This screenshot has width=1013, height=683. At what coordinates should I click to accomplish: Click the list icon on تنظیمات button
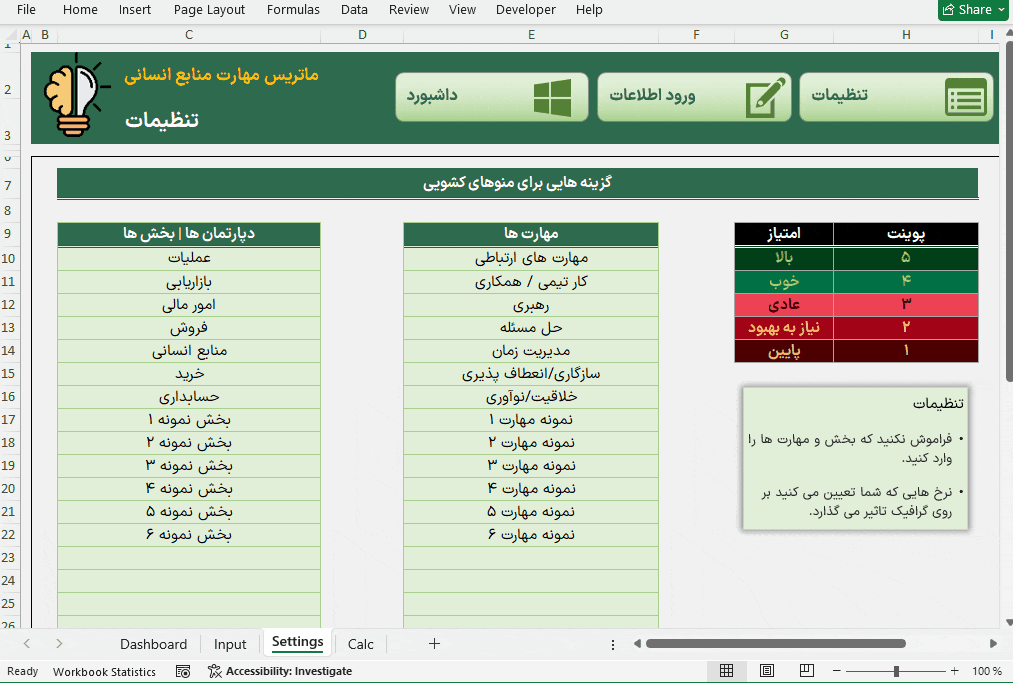[966, 97]
